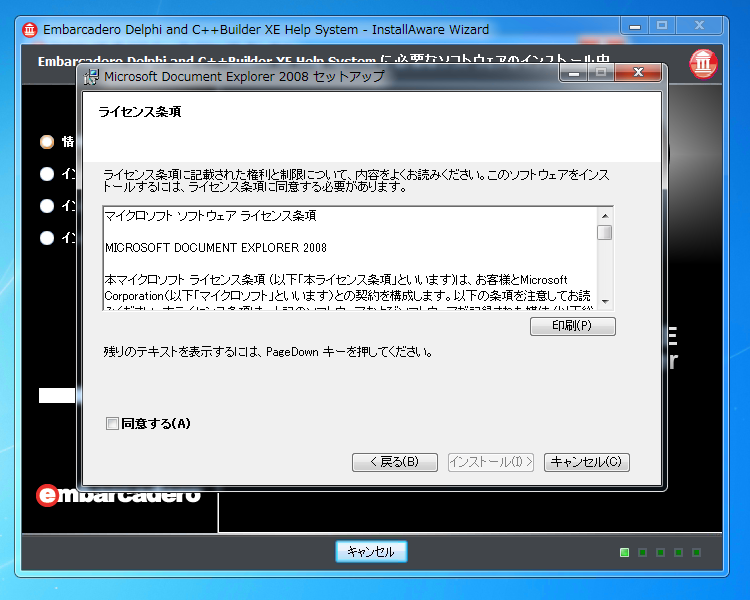This screenshot has height=600, width=750.
Task: Close the InstallAware Wizard window
Action: click(699, 26)
